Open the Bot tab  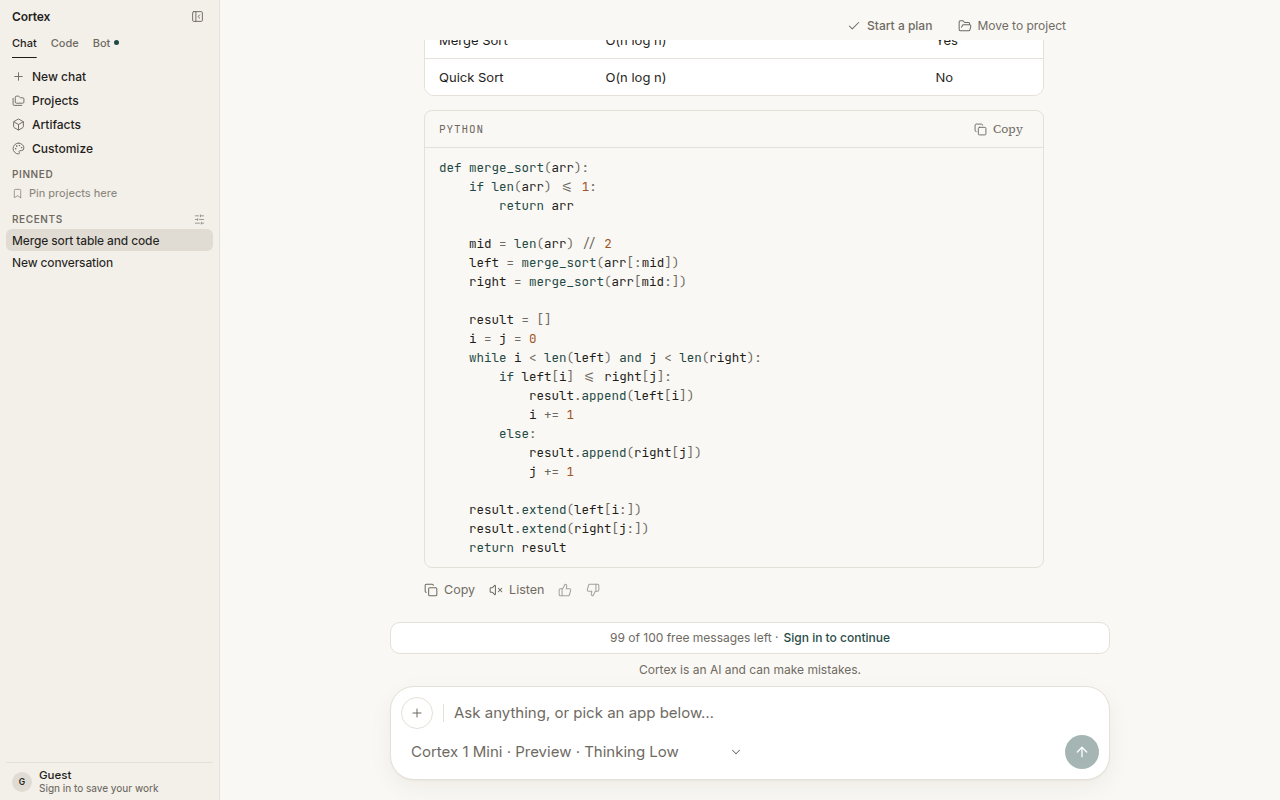pyautogui.click(x=105, y=43)
